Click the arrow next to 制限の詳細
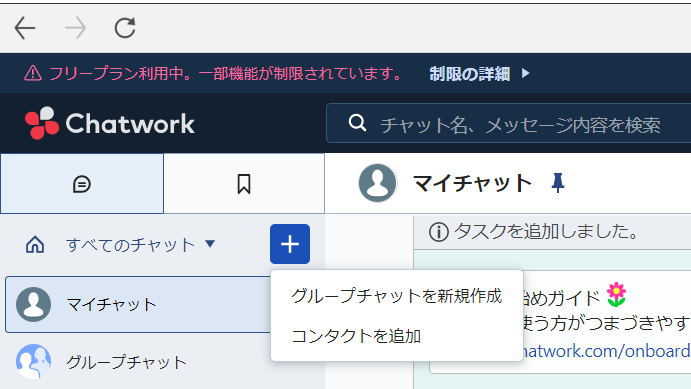 coord(525,73)
